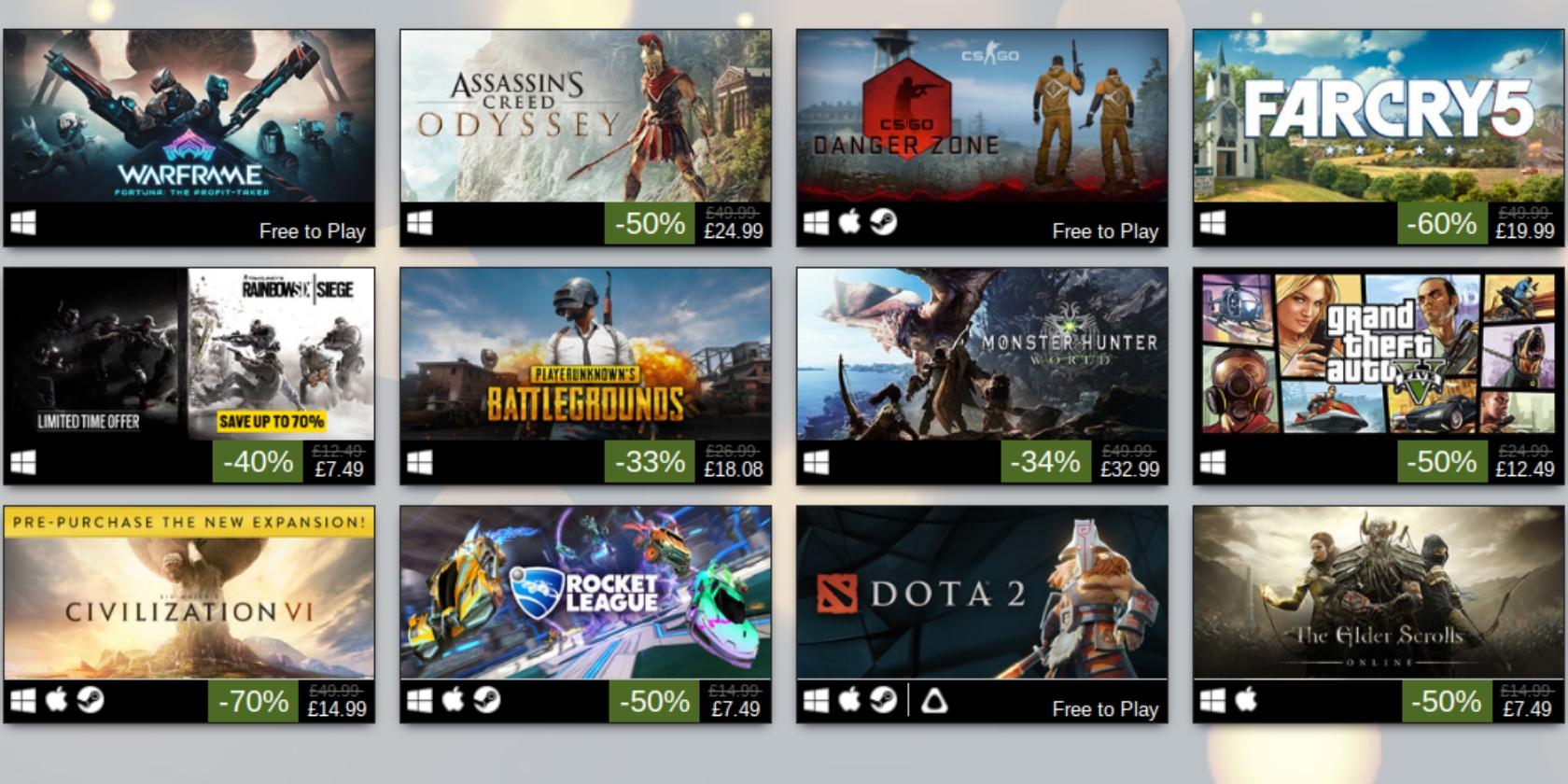Open the Playerunknown's Battlegrounds game banner
This screenshot has height=784, width=1568.
tap(586, 355)
